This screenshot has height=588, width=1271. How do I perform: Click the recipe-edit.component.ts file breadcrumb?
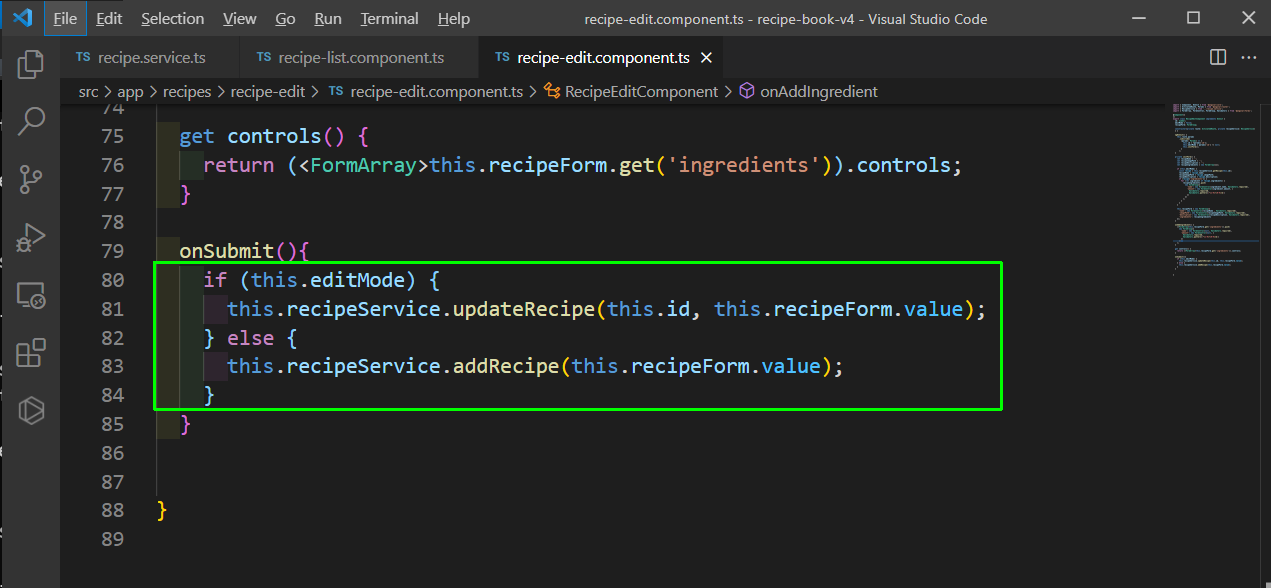[426, 91]
